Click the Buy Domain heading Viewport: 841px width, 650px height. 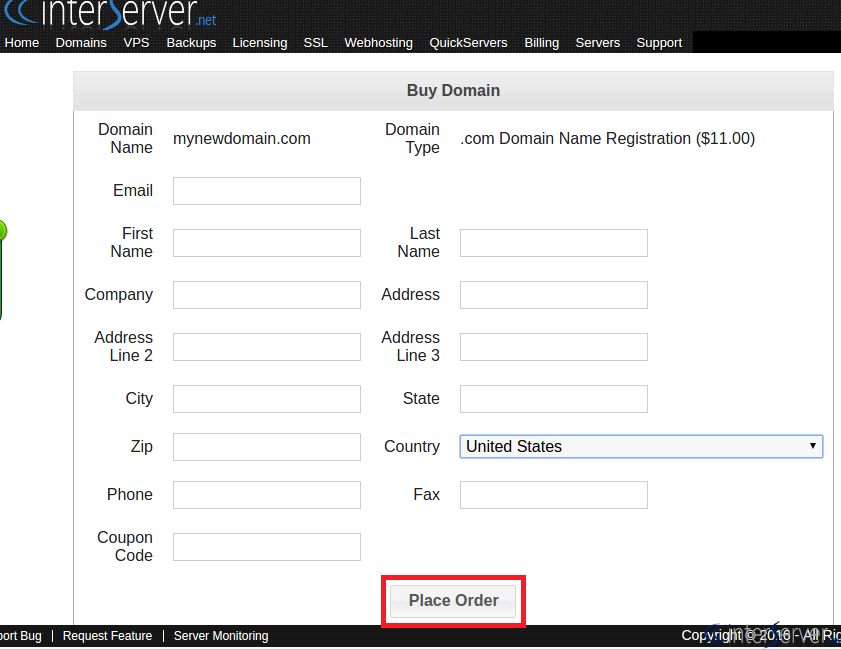click(453, 91)
